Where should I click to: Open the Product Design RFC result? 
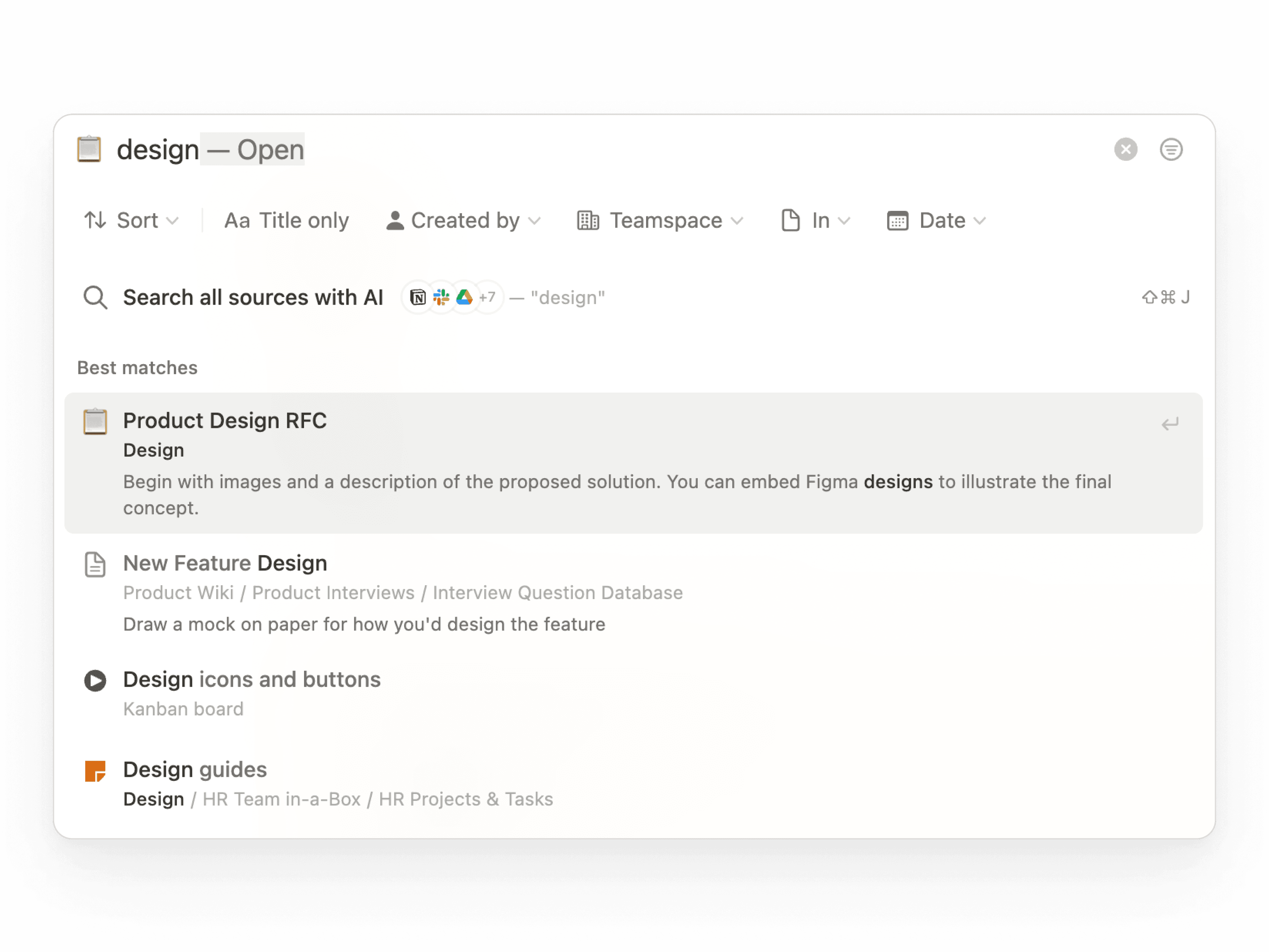(x=225, y=421)
